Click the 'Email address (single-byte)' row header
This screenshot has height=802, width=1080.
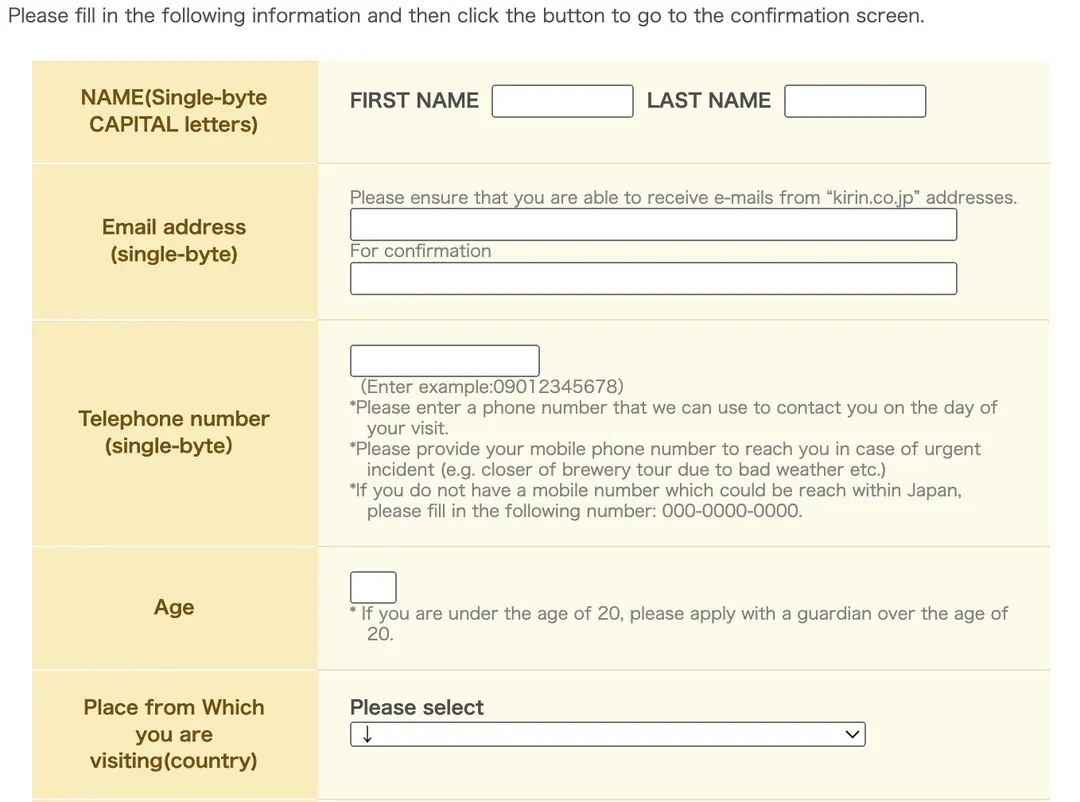(174, 240)
